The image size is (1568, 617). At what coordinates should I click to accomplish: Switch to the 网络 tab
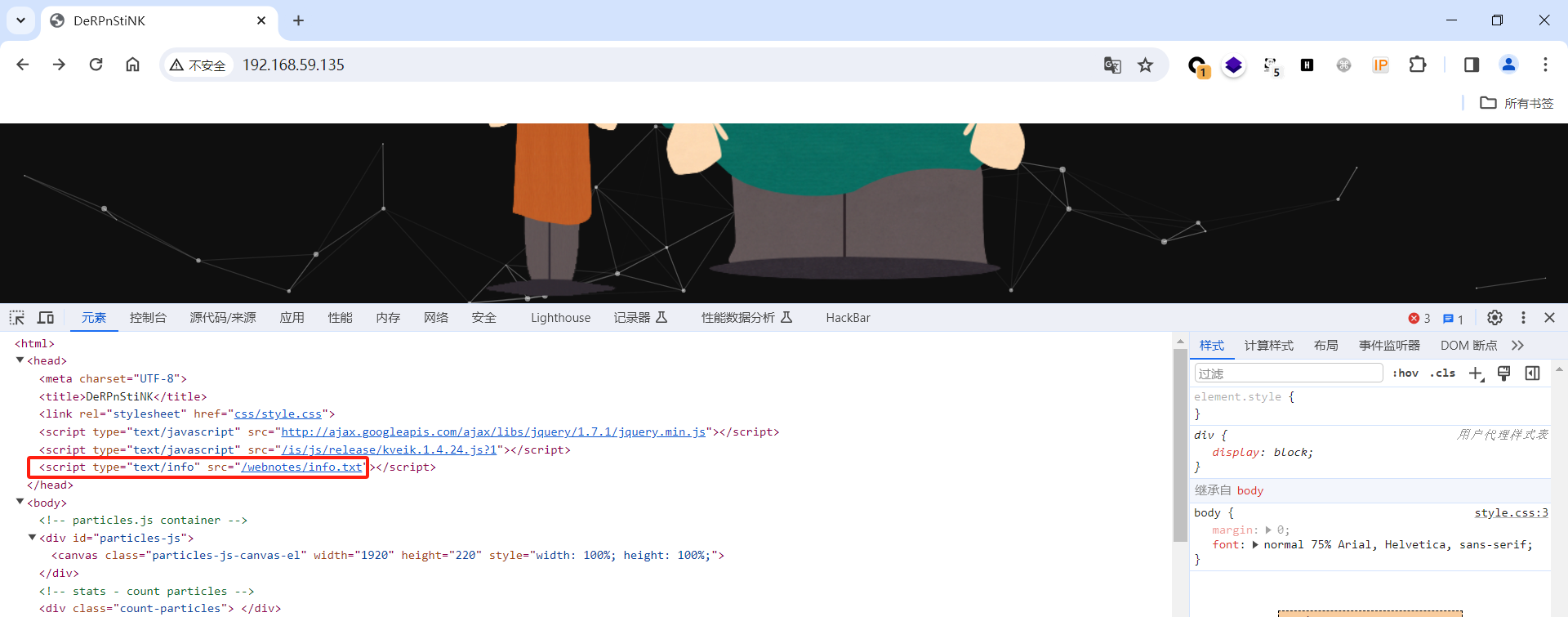coord(436,318)
